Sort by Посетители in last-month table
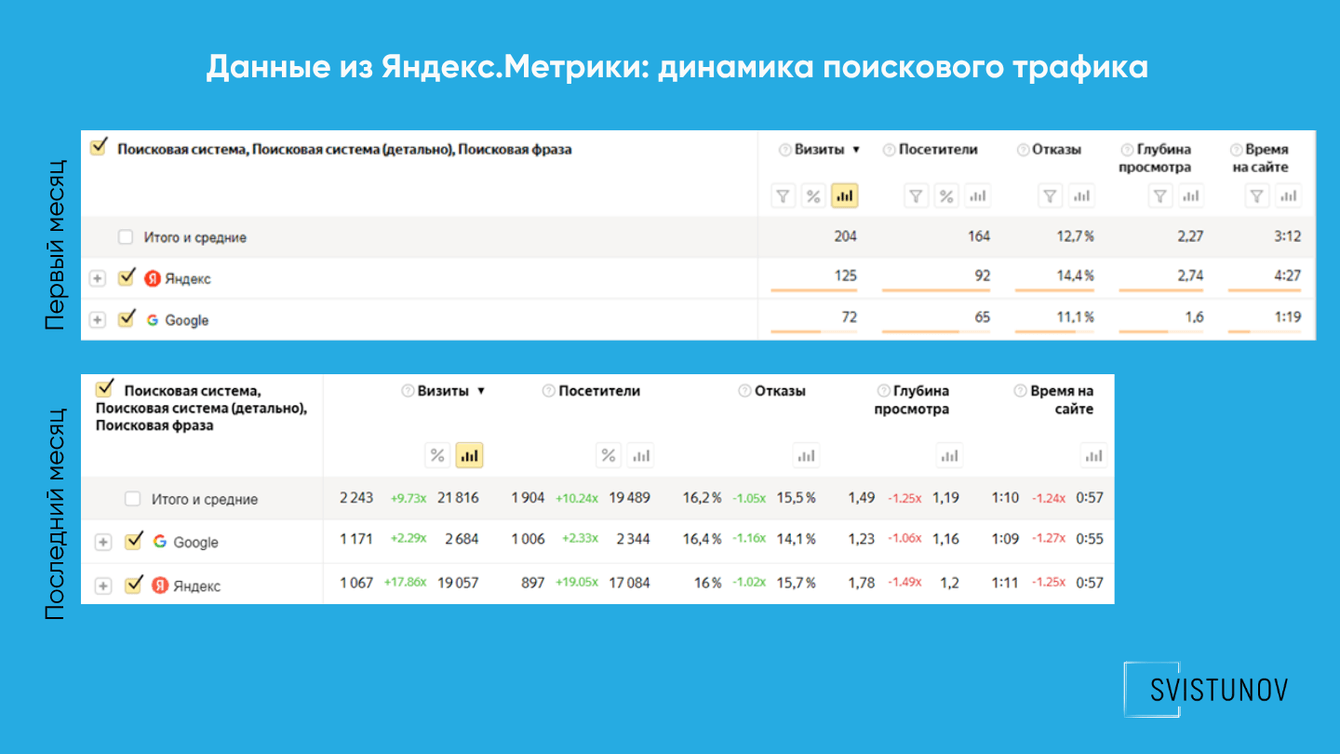The height and width of the screenshot is (754, 1340). 599,391
